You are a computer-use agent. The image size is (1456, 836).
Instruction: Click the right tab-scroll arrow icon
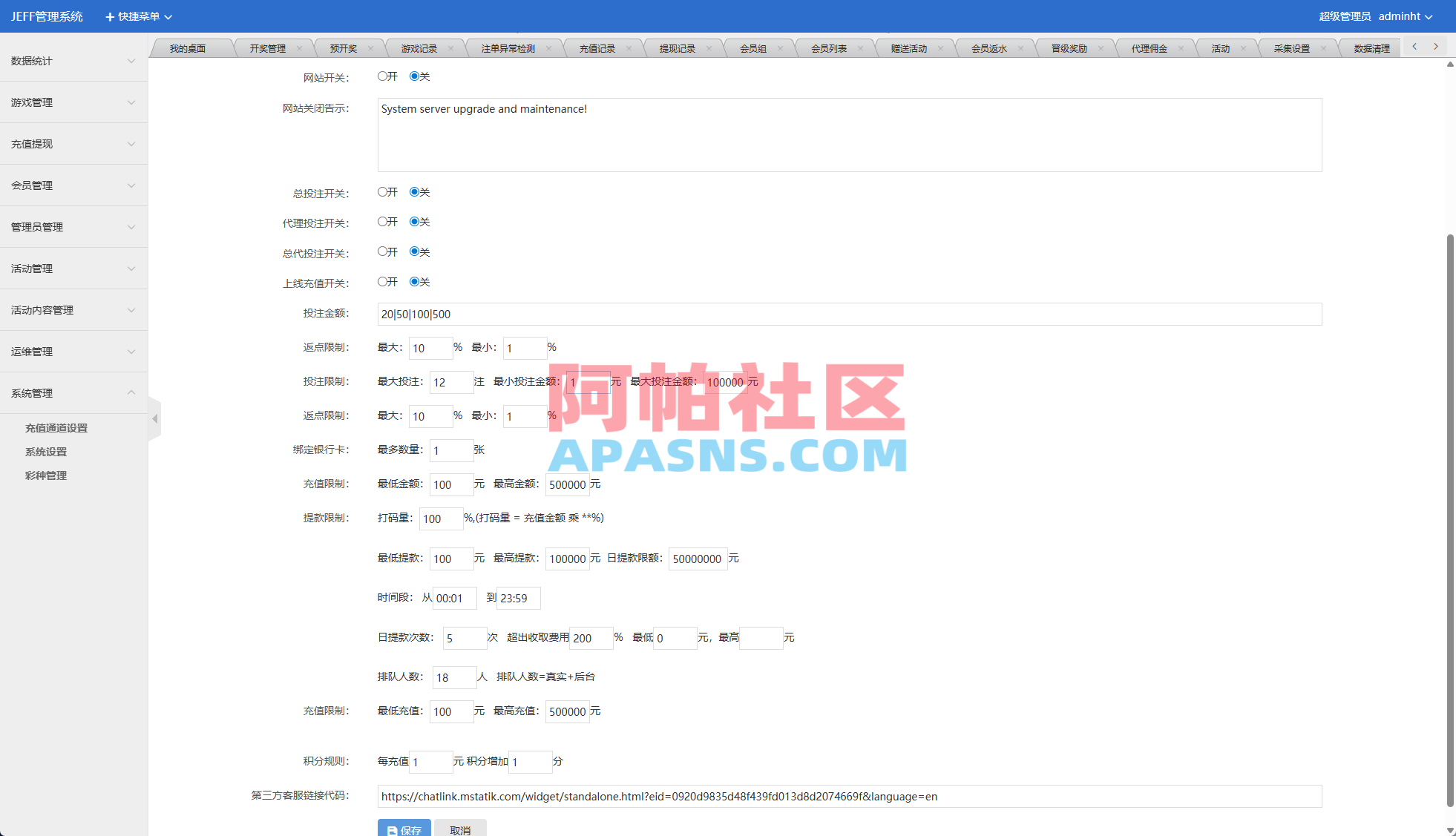[x=1437, y=46]
